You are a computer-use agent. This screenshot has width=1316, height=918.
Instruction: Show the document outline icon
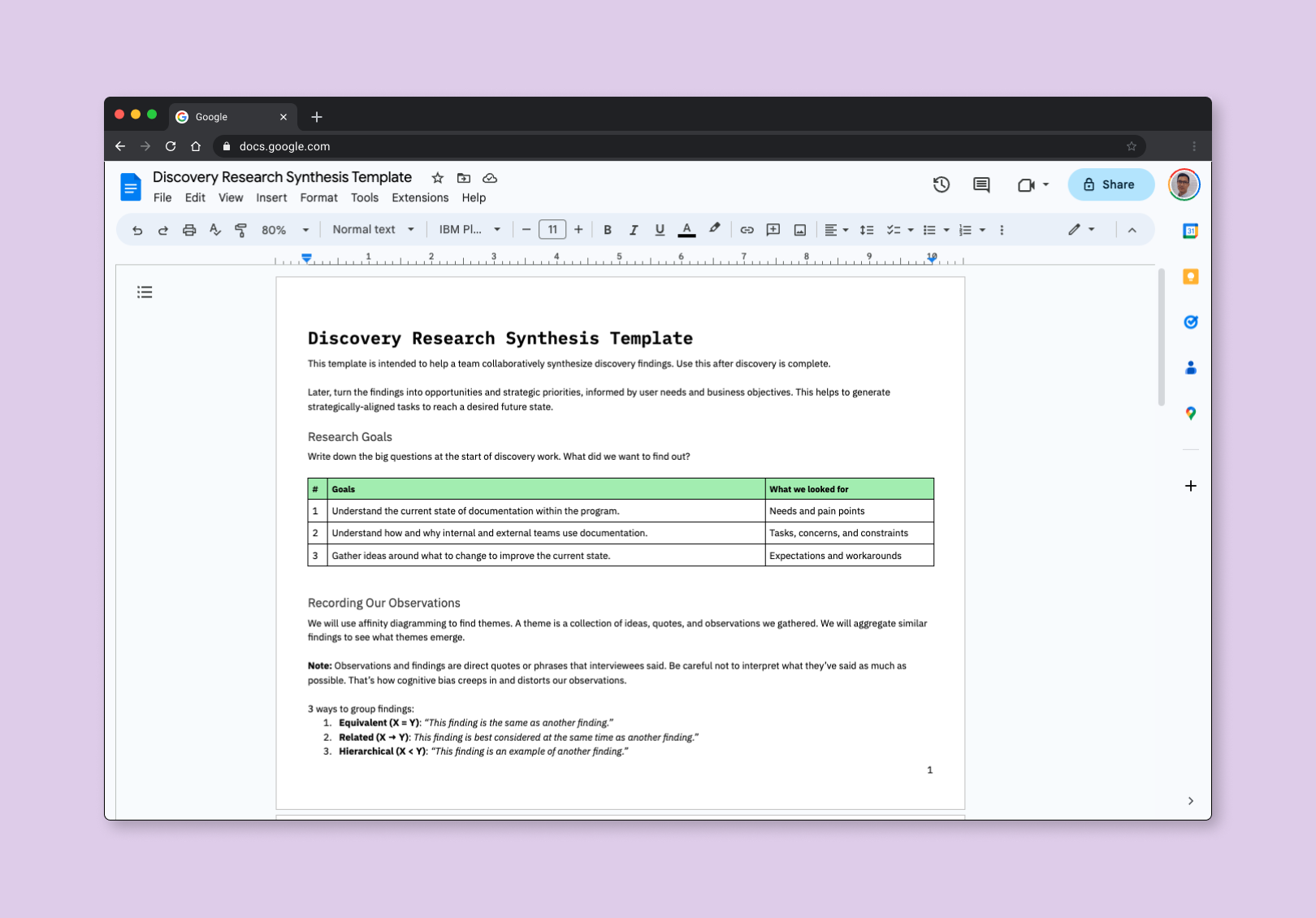[x=145, y=292]
